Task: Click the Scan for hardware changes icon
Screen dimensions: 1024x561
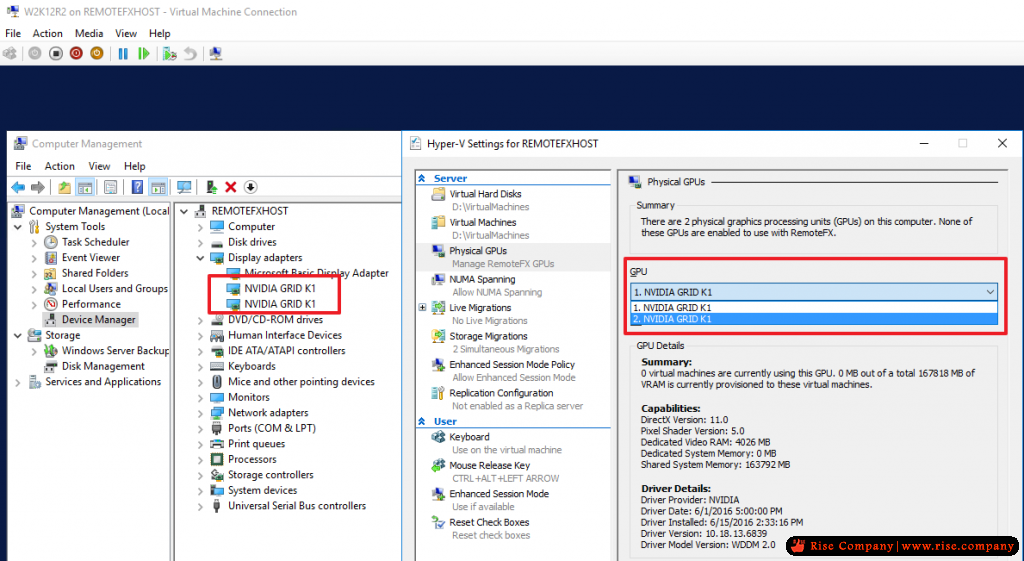Action: click(x=184, y=187)
